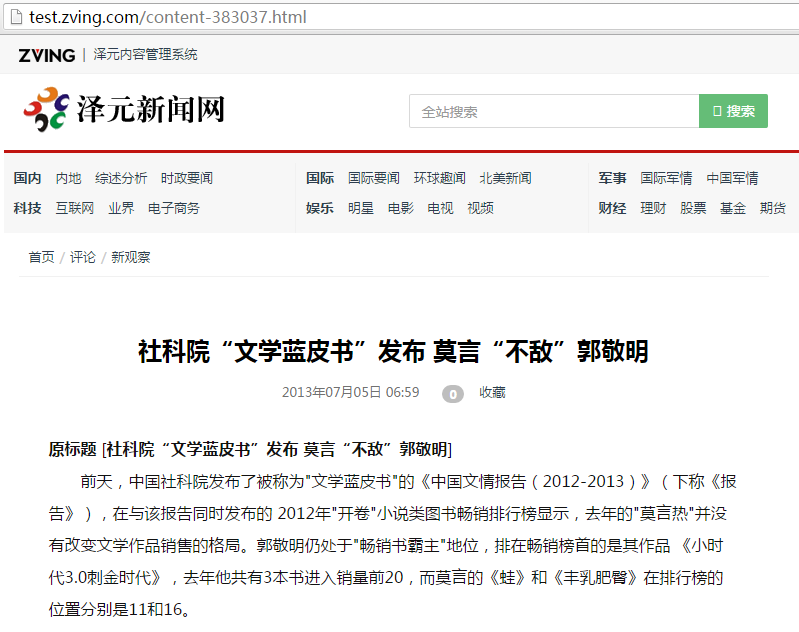
Task: Click the comment count bubble icon
Action: tap(453, 394)
